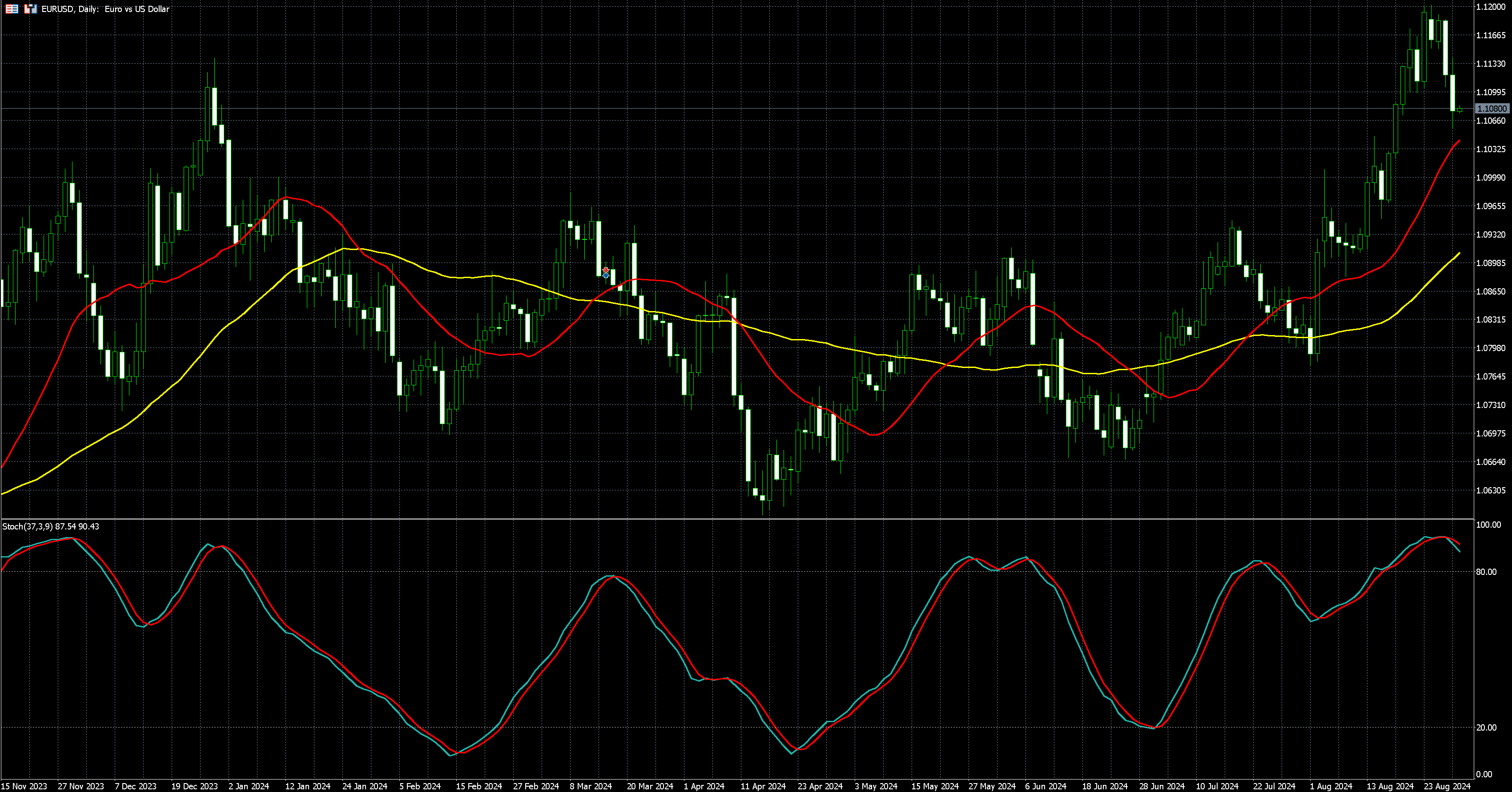Select the Stoch(37,3,9) indicator label

[27, 527]
